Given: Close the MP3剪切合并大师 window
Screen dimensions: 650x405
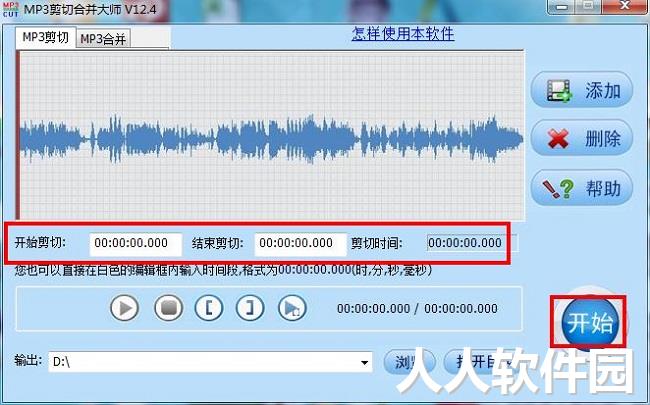Looking at the screenshot, I should (x=625, y=6).
